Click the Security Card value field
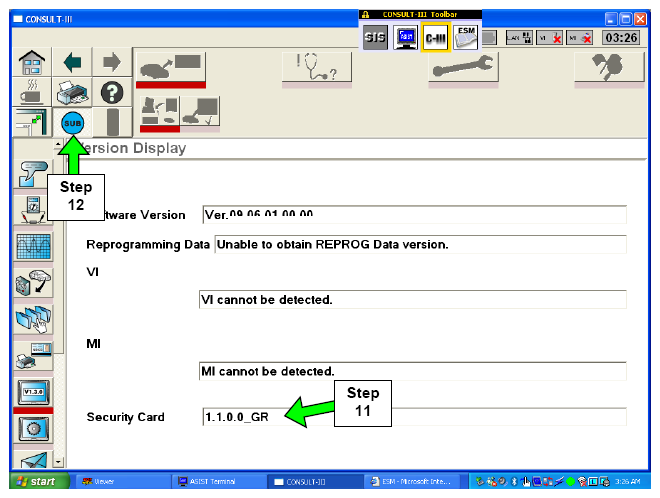 (x=413, y=417)
